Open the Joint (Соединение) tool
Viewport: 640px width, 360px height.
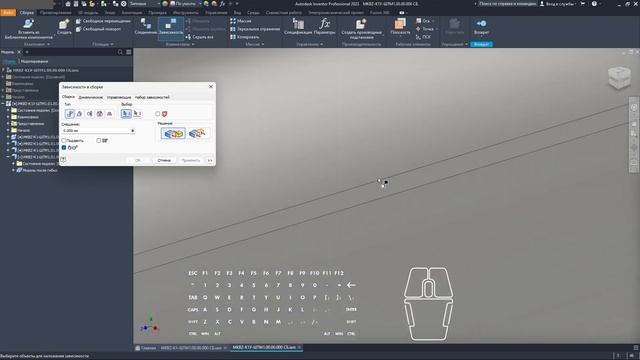pos(146,27)
